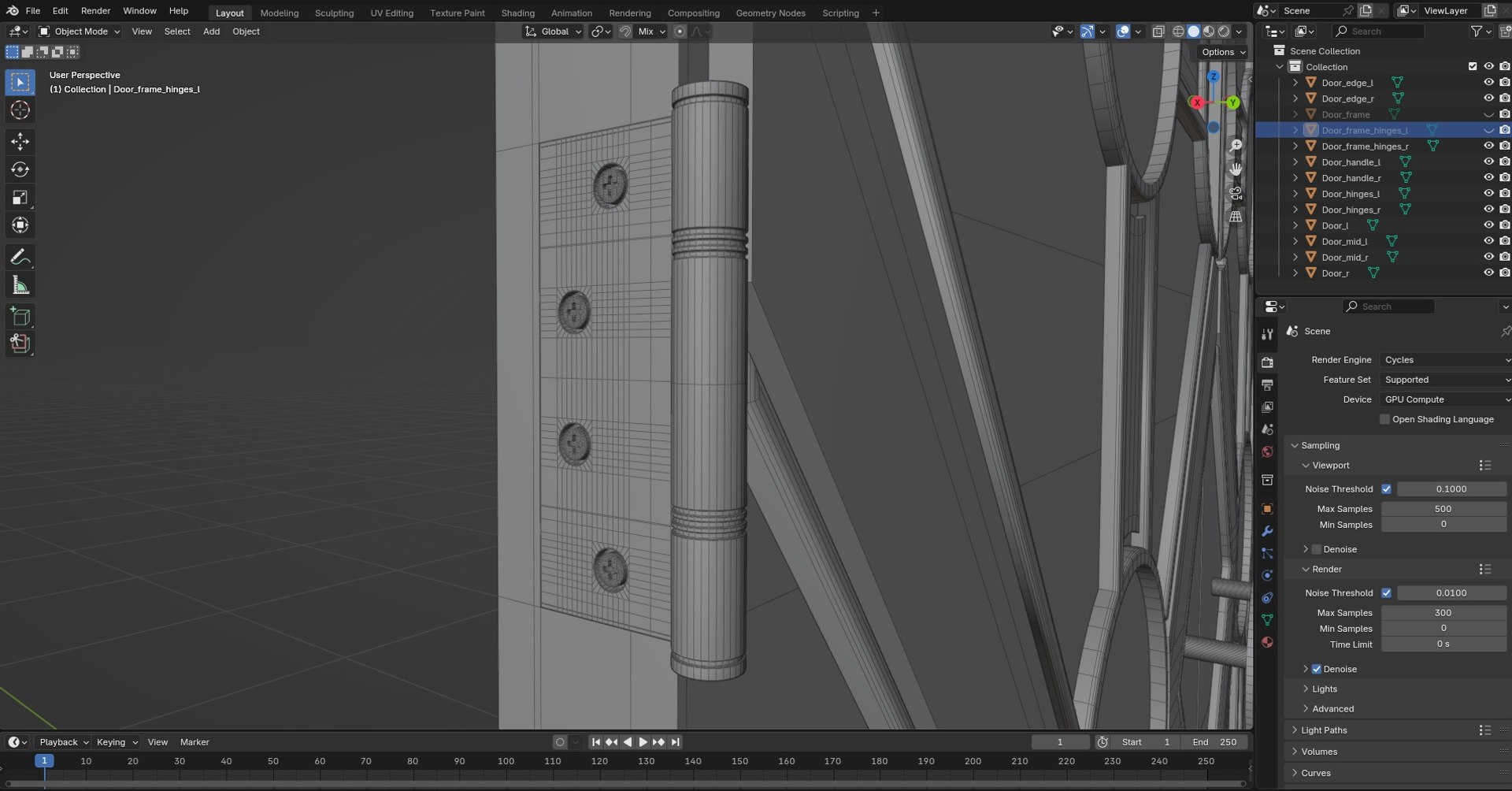Expand the Light Paths panel
This screenshot has height=791, width=1512.
click(1324, 730)
